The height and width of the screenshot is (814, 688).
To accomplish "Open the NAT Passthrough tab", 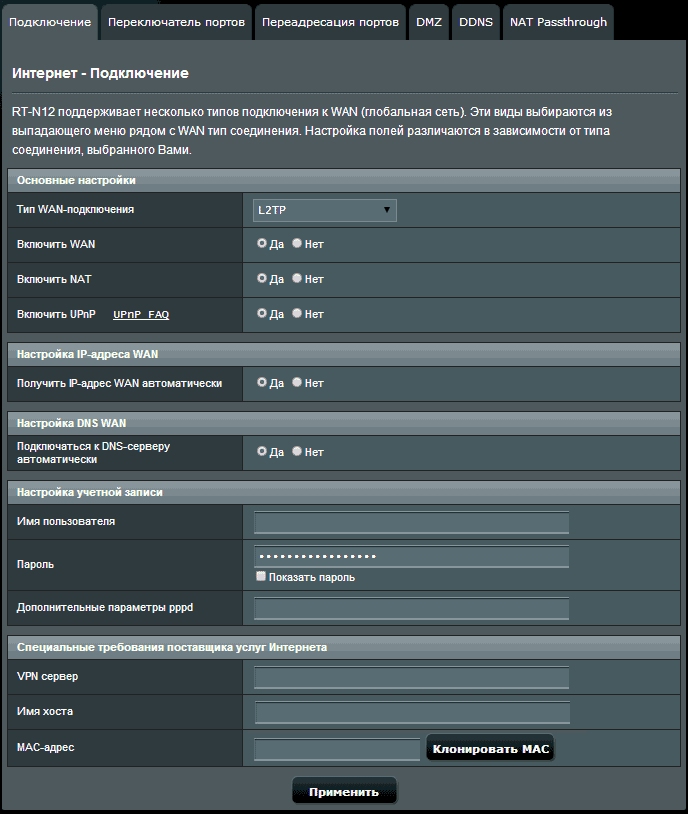I will [558, 22].
